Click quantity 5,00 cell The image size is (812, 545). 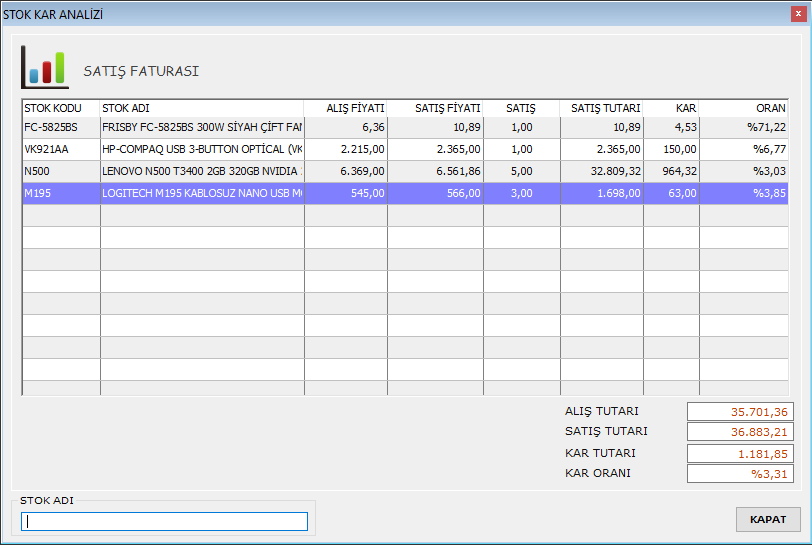pos(521,171)
